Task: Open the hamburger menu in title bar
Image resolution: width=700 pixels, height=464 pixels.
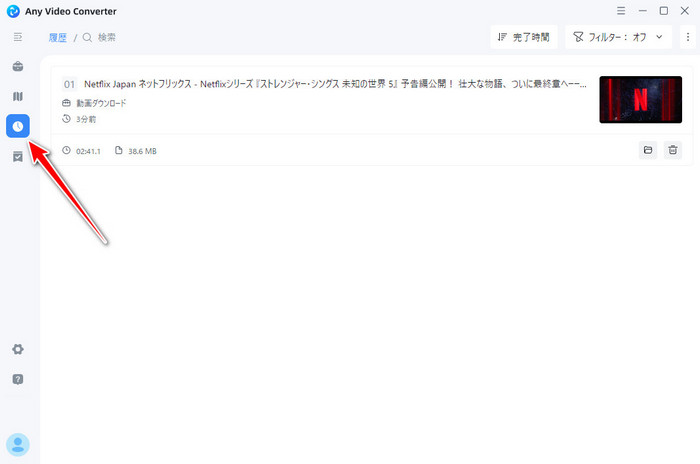Action: click(x=621, y=11)
